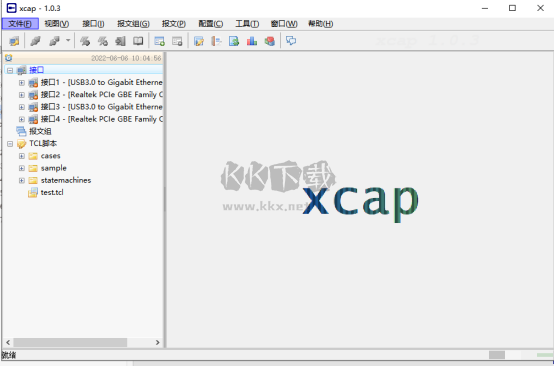Click the TCL脚本 folder icon
Image resolution: width=554 pixels, height=366 pixels.
pyautogui.click(x=21, y=144)
